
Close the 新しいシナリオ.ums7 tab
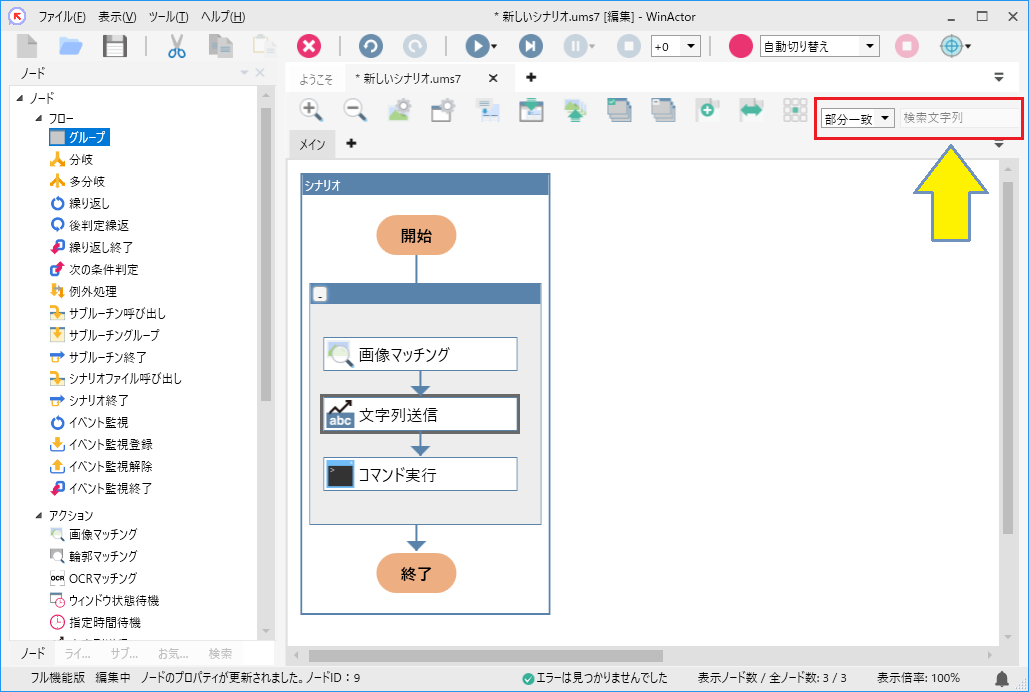point(493,79)
